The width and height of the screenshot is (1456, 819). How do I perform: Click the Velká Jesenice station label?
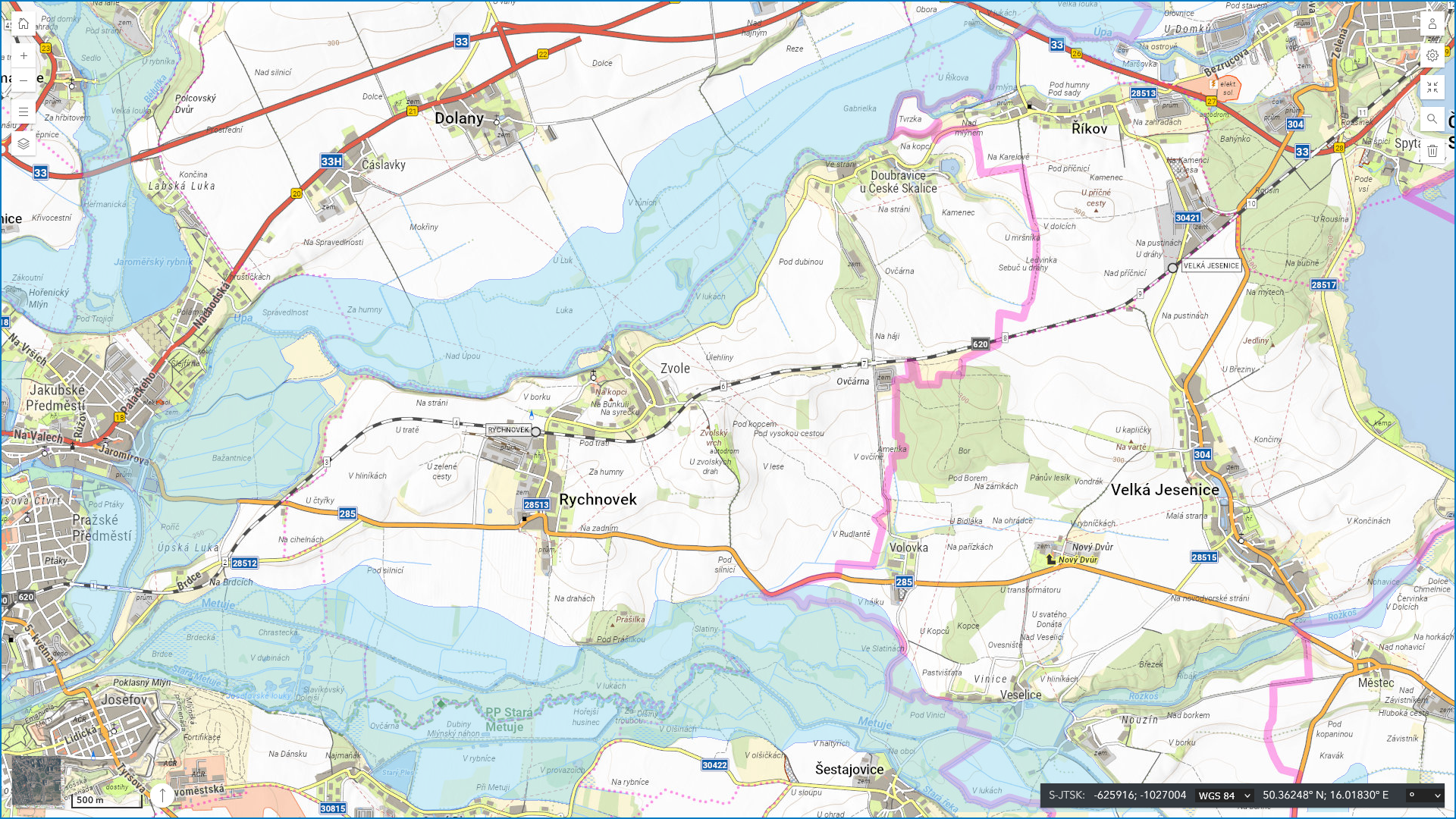[x=1211, y=266]
